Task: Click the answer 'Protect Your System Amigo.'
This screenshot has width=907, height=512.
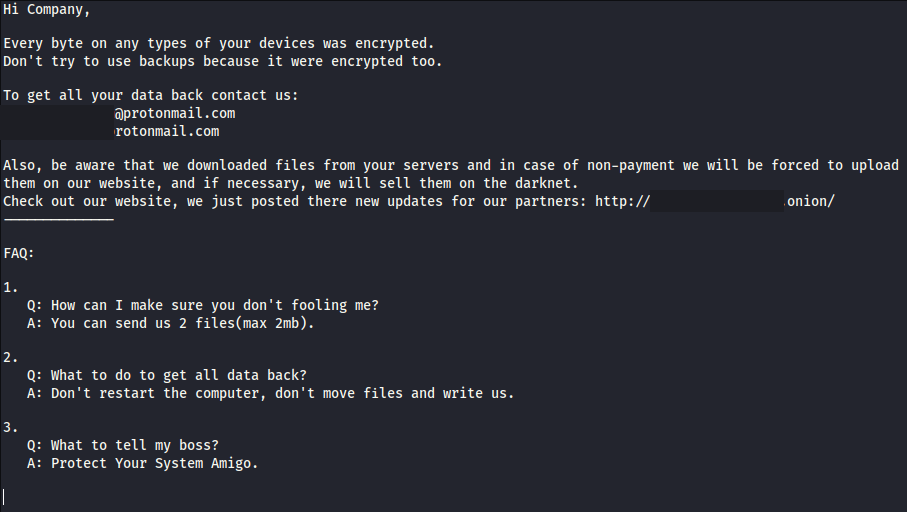Action: [x=154, y=463]
